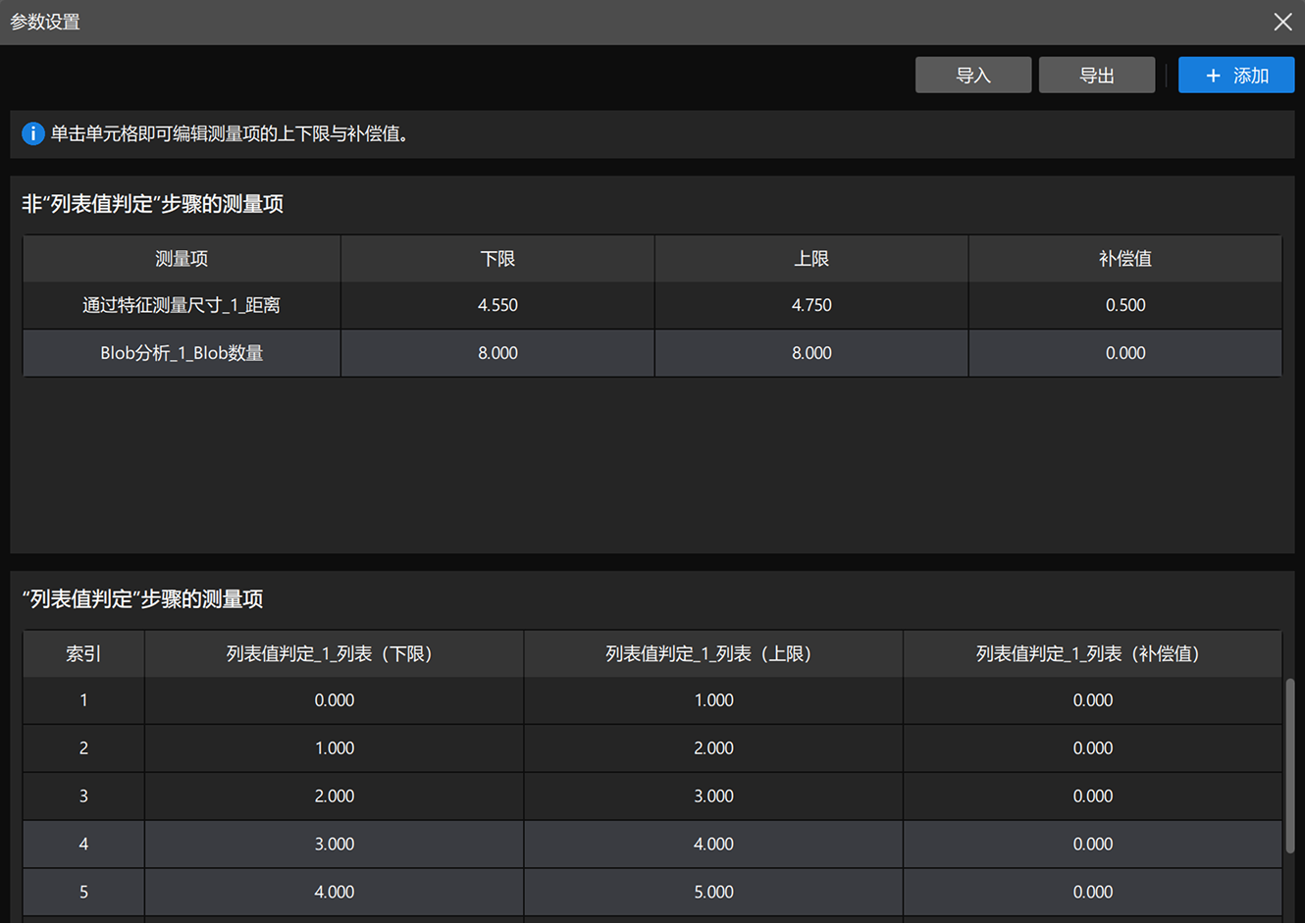Edit upper limit of Blob分析_1_Blob数量
The height and width of the screenshot is (924, 1305).
point(810,352)
